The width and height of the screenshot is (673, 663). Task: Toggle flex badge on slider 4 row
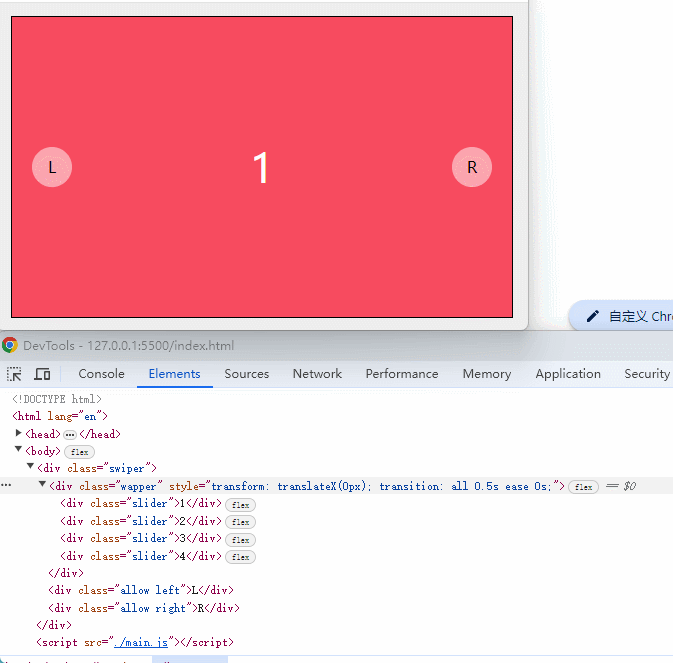click(x=240, y=557)
